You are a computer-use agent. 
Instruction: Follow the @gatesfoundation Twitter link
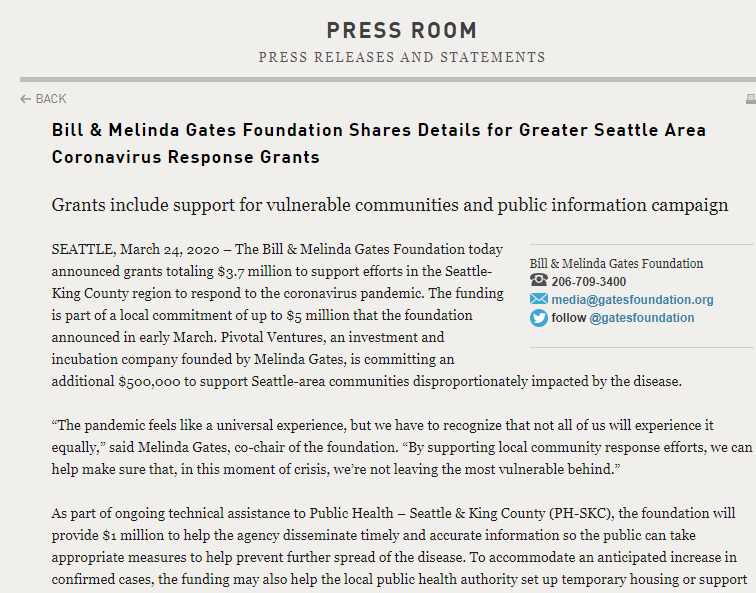click(641, 318)
